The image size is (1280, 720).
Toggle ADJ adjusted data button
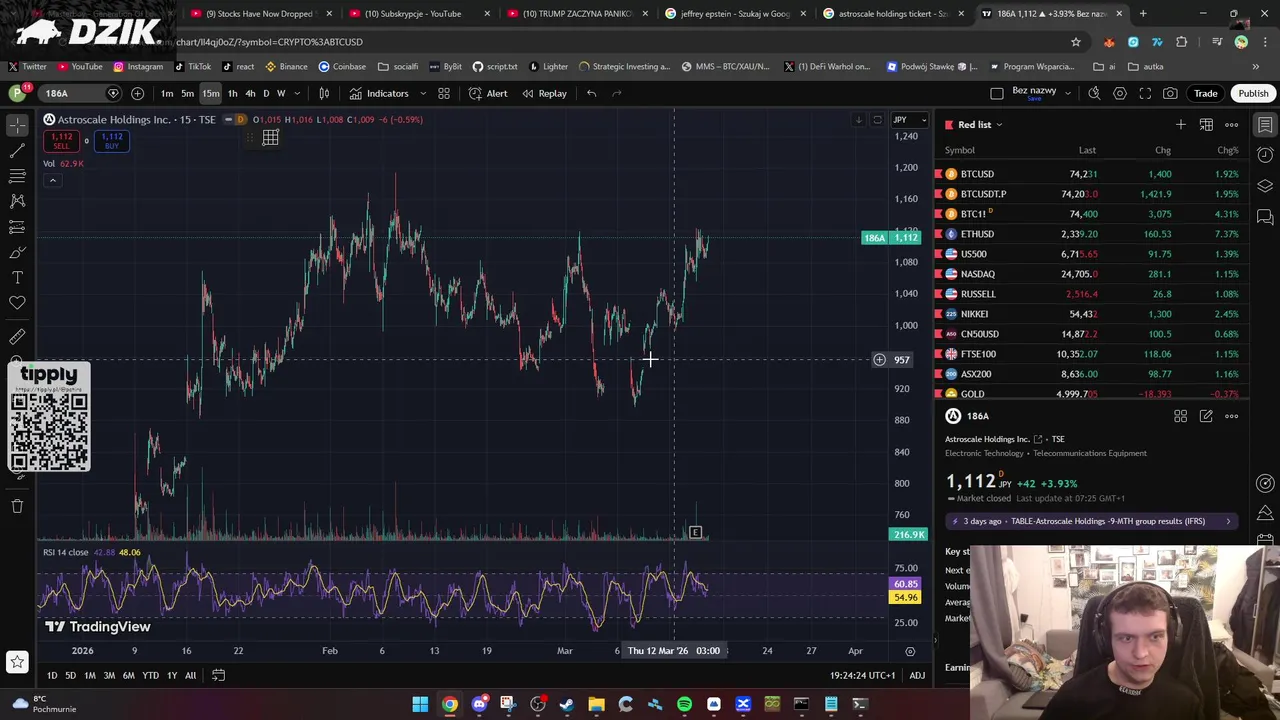pos(917,675)
